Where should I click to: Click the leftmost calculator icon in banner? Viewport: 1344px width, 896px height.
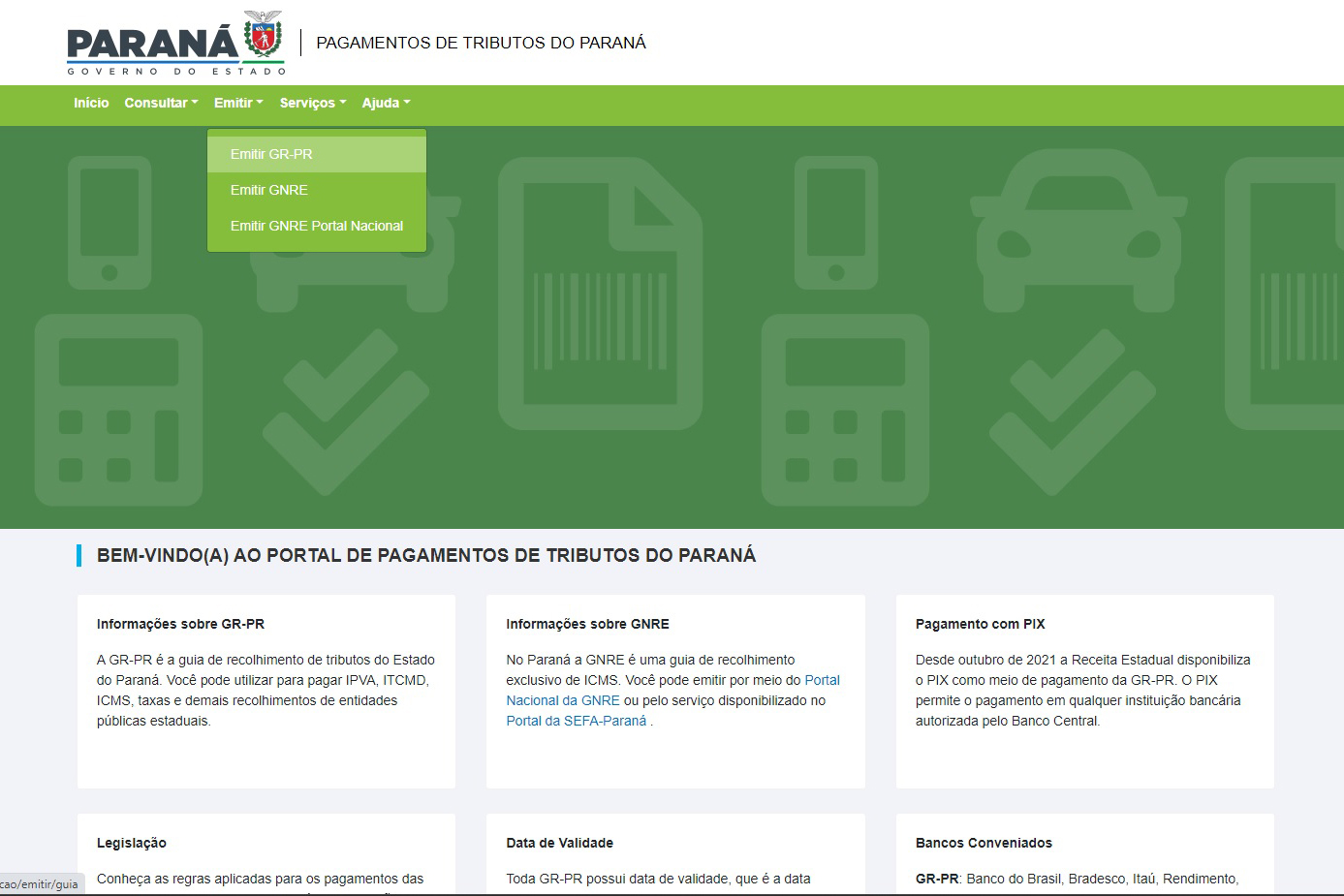point(118,410)
